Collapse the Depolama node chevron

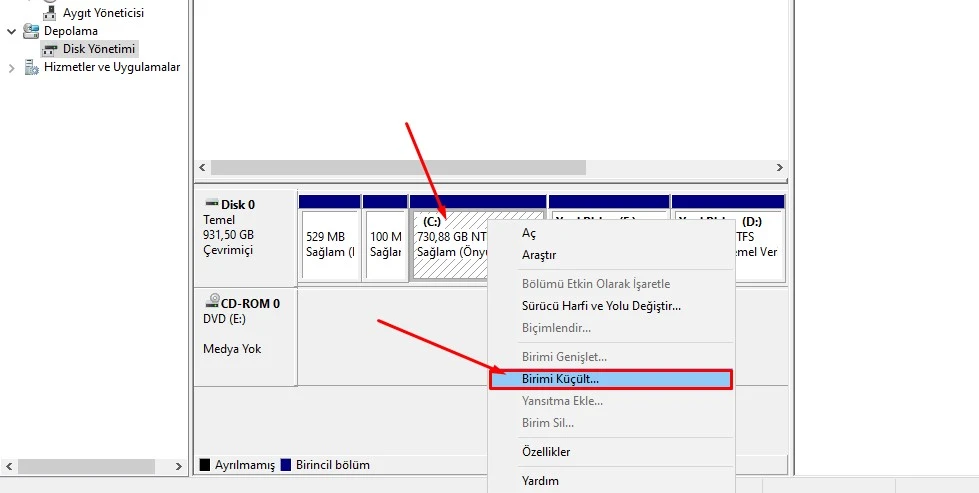tap(11, 31)
